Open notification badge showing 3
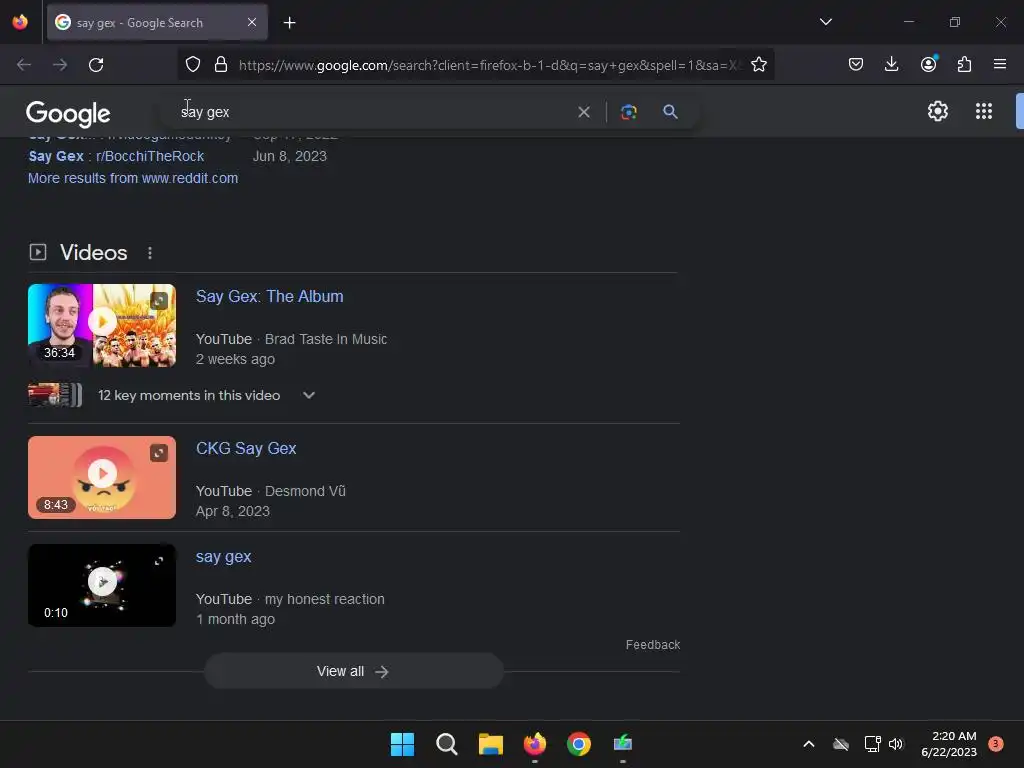 point(995,744)
